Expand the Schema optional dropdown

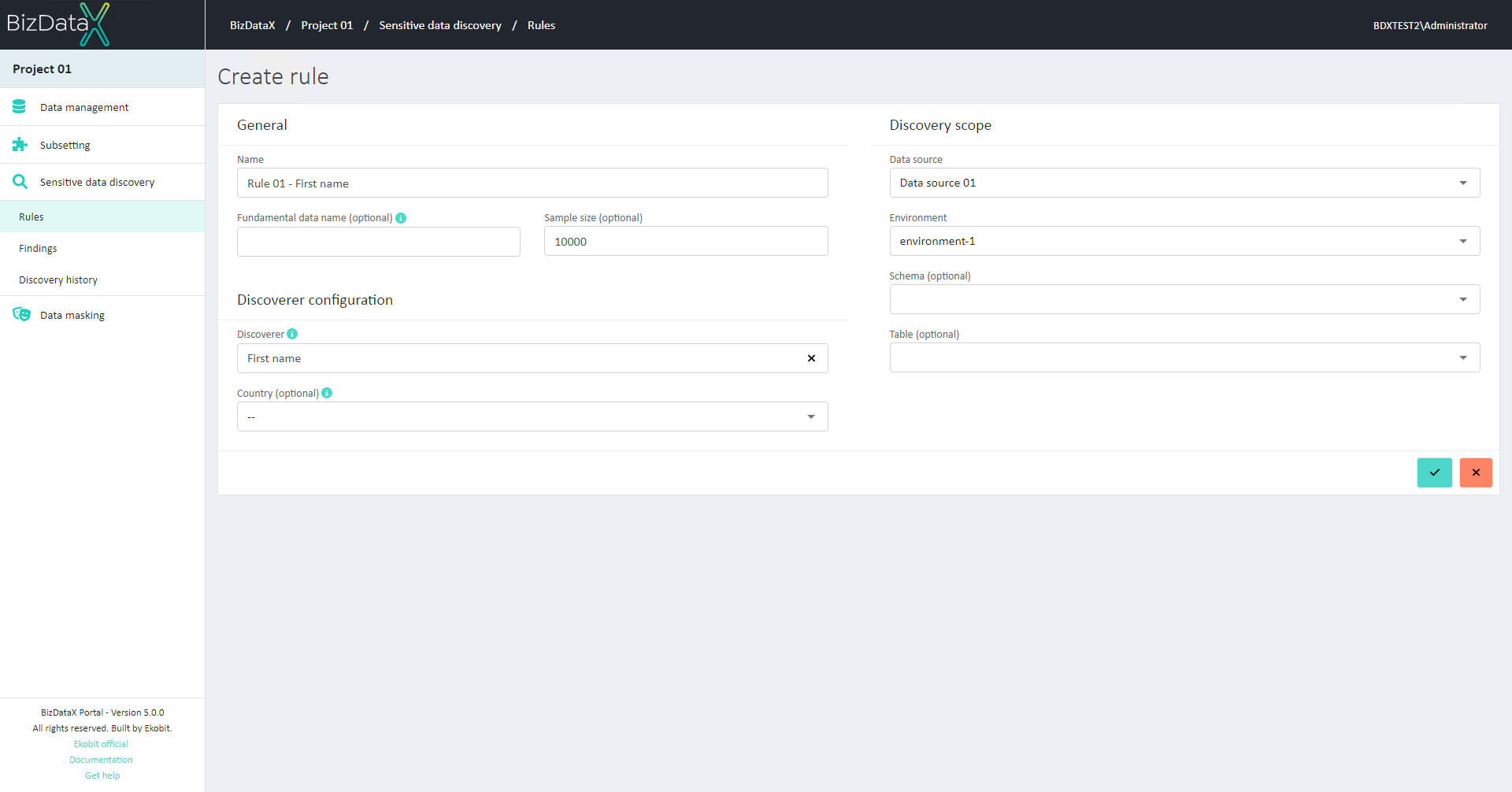point(1184,299)
